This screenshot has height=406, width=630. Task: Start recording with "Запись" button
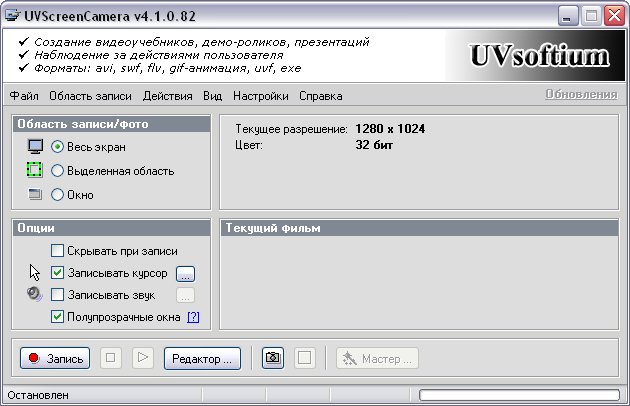click(x=56, y=358)
